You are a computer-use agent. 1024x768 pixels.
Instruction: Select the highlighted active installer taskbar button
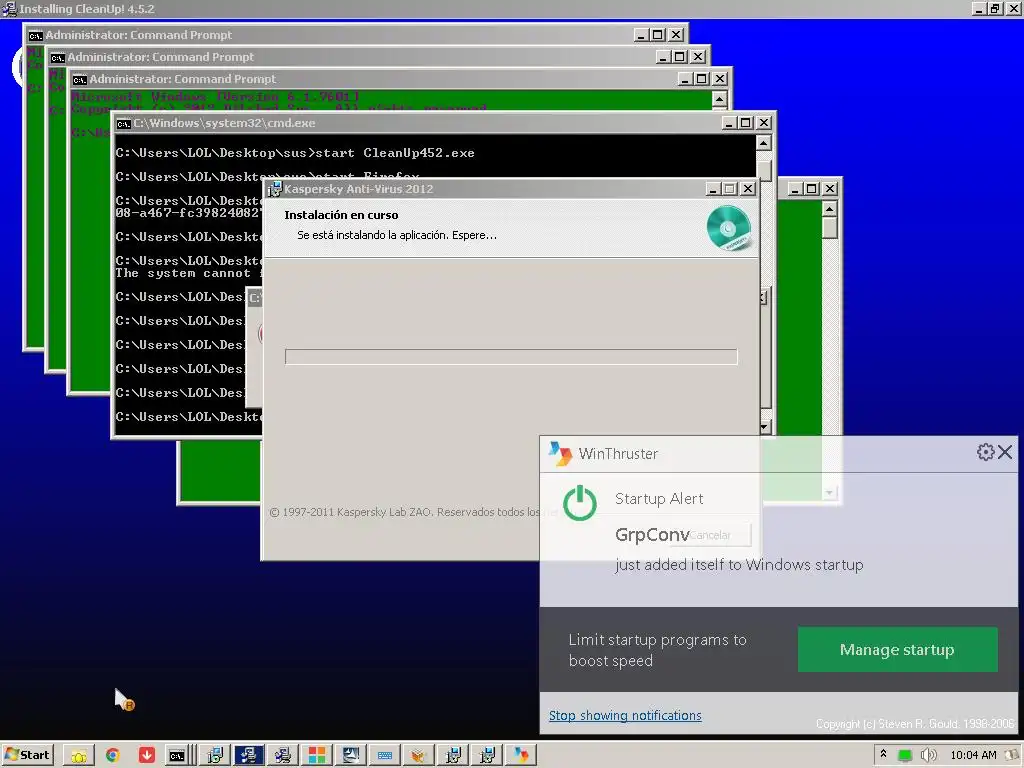point(249,756)
